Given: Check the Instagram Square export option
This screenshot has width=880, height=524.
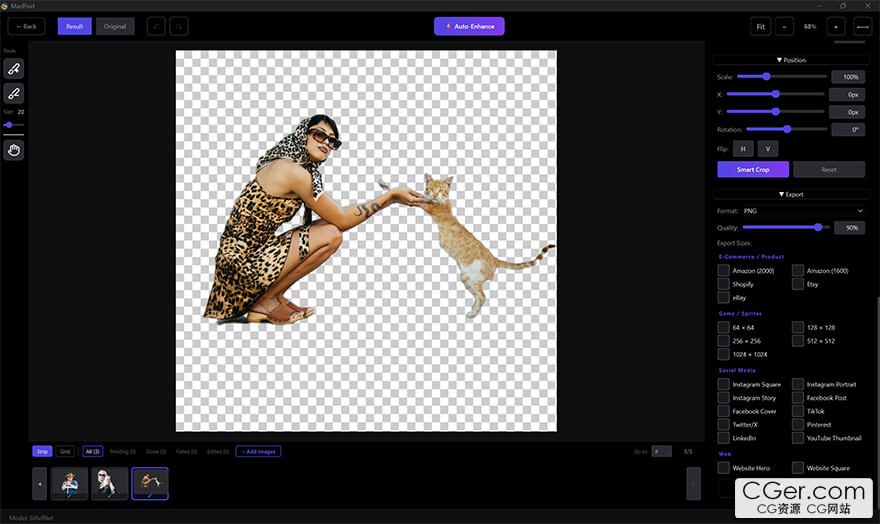Looking at the screenshot, I should click(723, 384).
